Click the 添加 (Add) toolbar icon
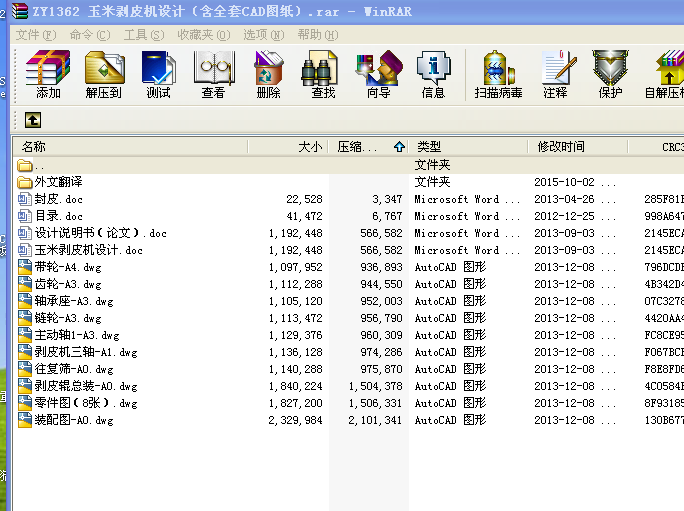This screenshot has width=684, height=511. pyautogui.click(x=47, y=74)
